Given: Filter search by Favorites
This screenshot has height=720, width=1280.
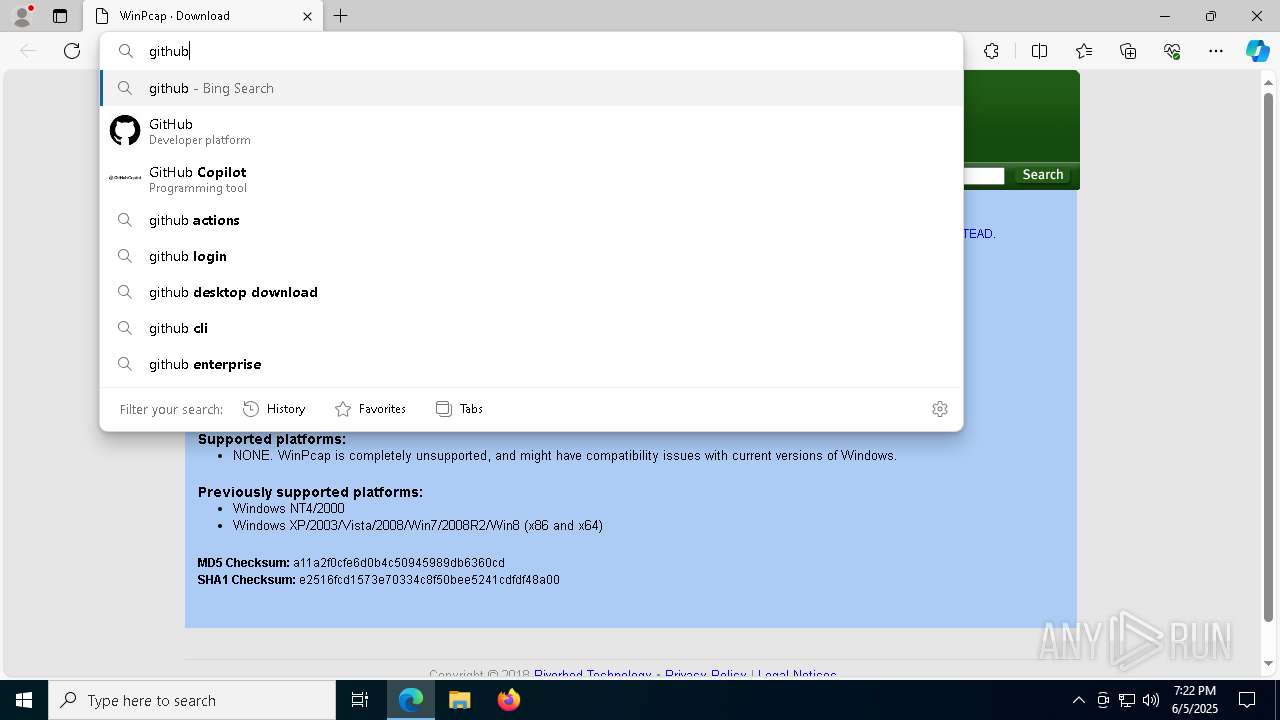Looking at the screenshot, I should coord(370,409).
